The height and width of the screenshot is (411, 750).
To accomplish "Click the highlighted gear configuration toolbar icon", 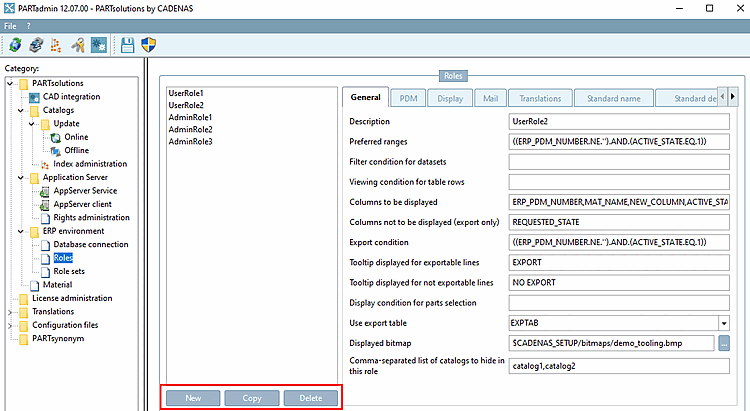I will click(99, 45).
